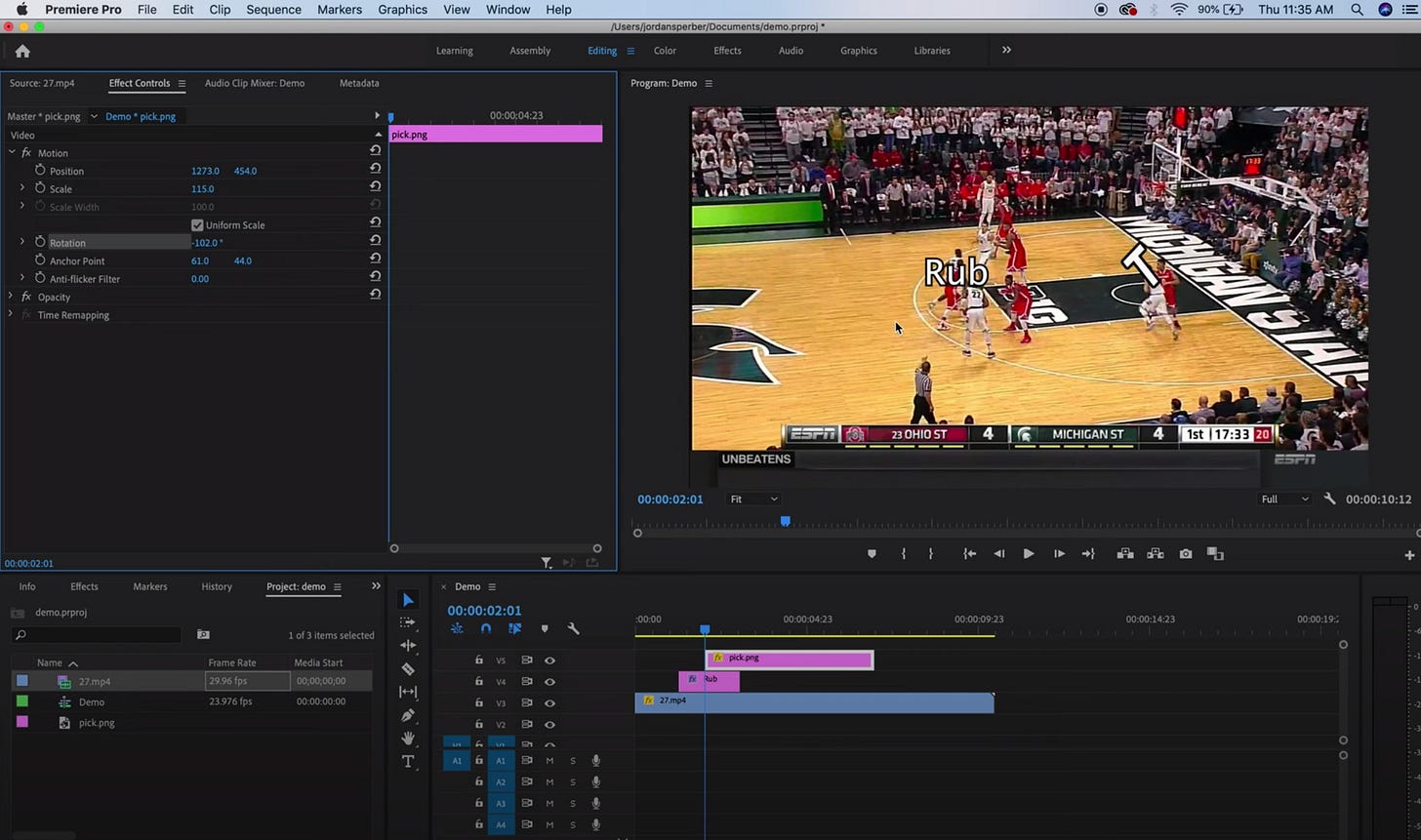1421x840 pixels.
Task: Select the Razor tool
Action: (408, 668)
